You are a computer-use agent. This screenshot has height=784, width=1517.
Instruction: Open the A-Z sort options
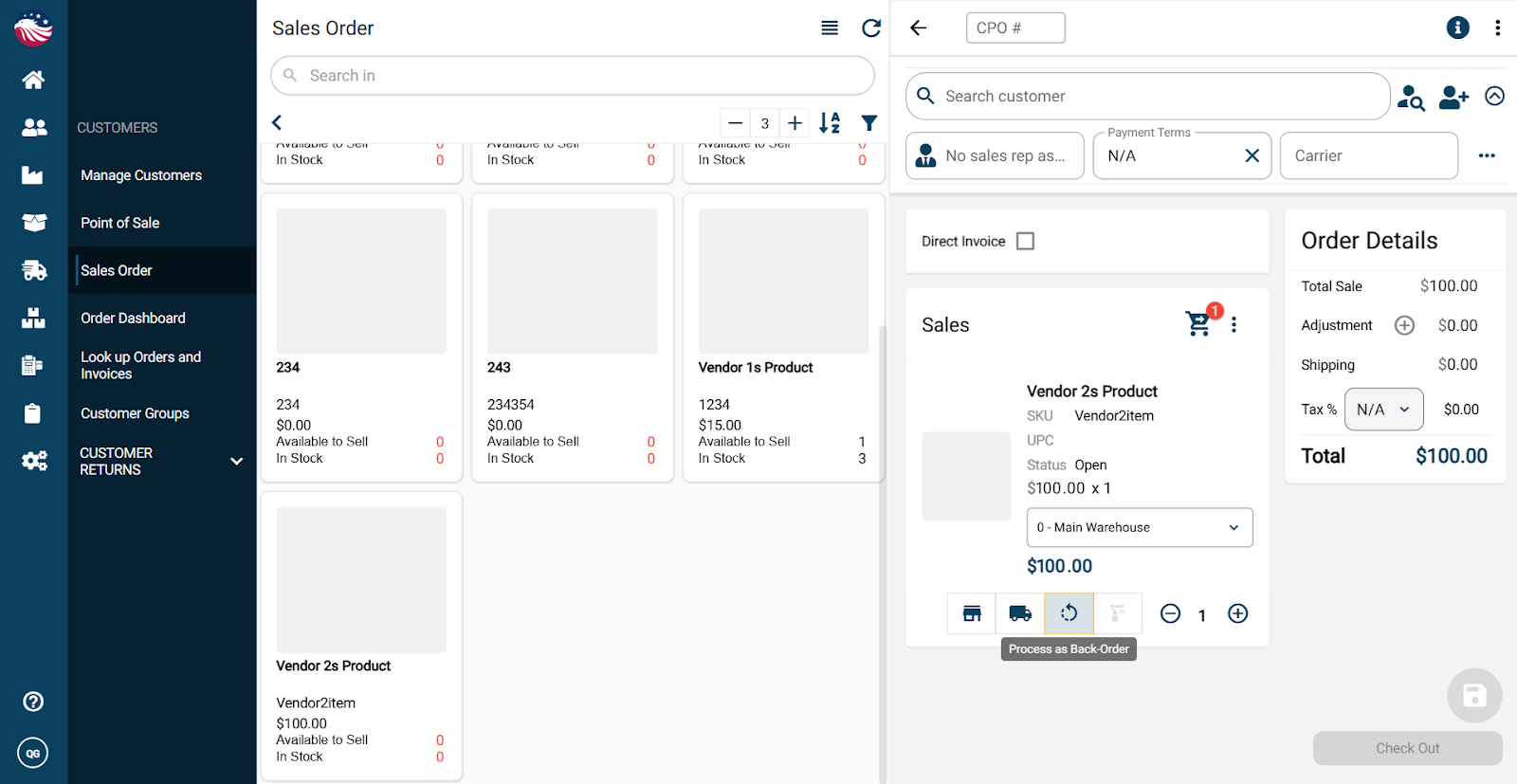click(830, 122)
